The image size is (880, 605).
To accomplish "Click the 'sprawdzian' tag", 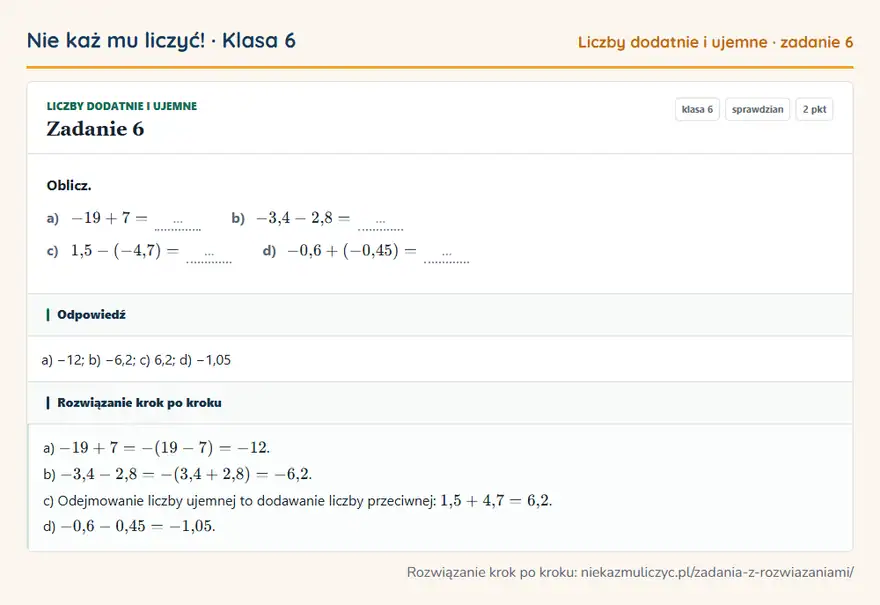I will coord(758,109).
